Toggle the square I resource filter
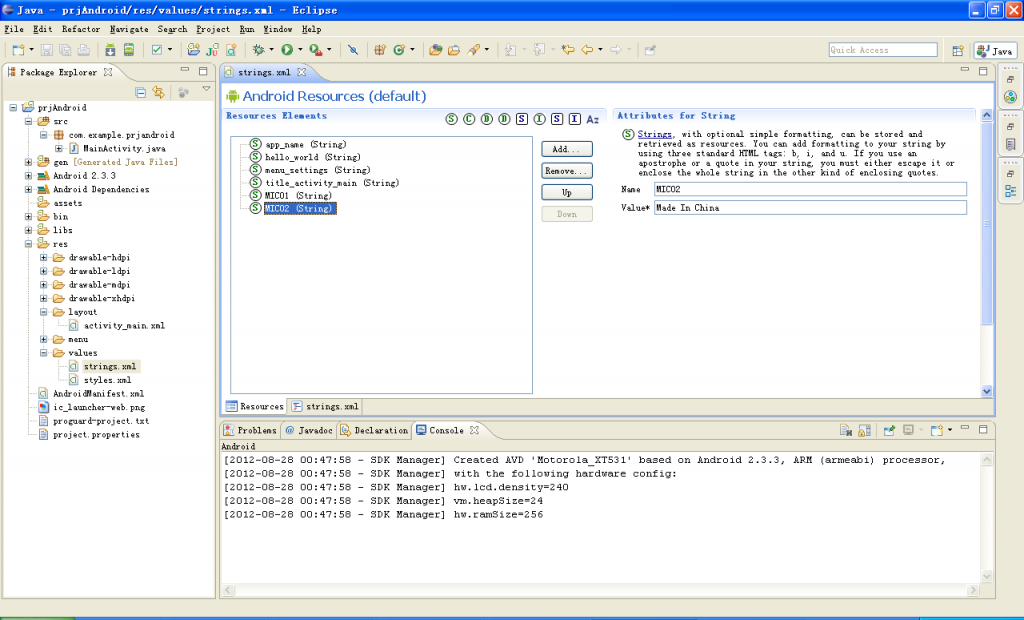The image size is (1024, 620). click(575, 119)
